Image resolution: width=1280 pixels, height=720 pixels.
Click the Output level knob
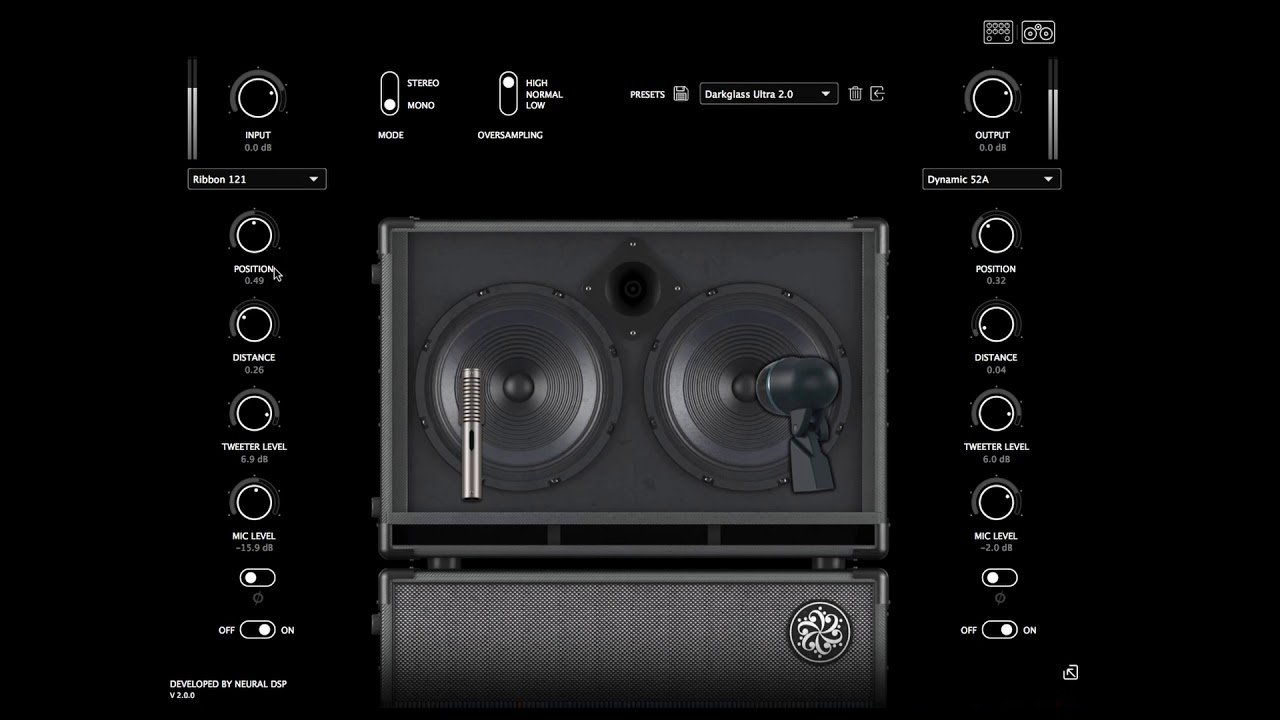click(992, 97)
